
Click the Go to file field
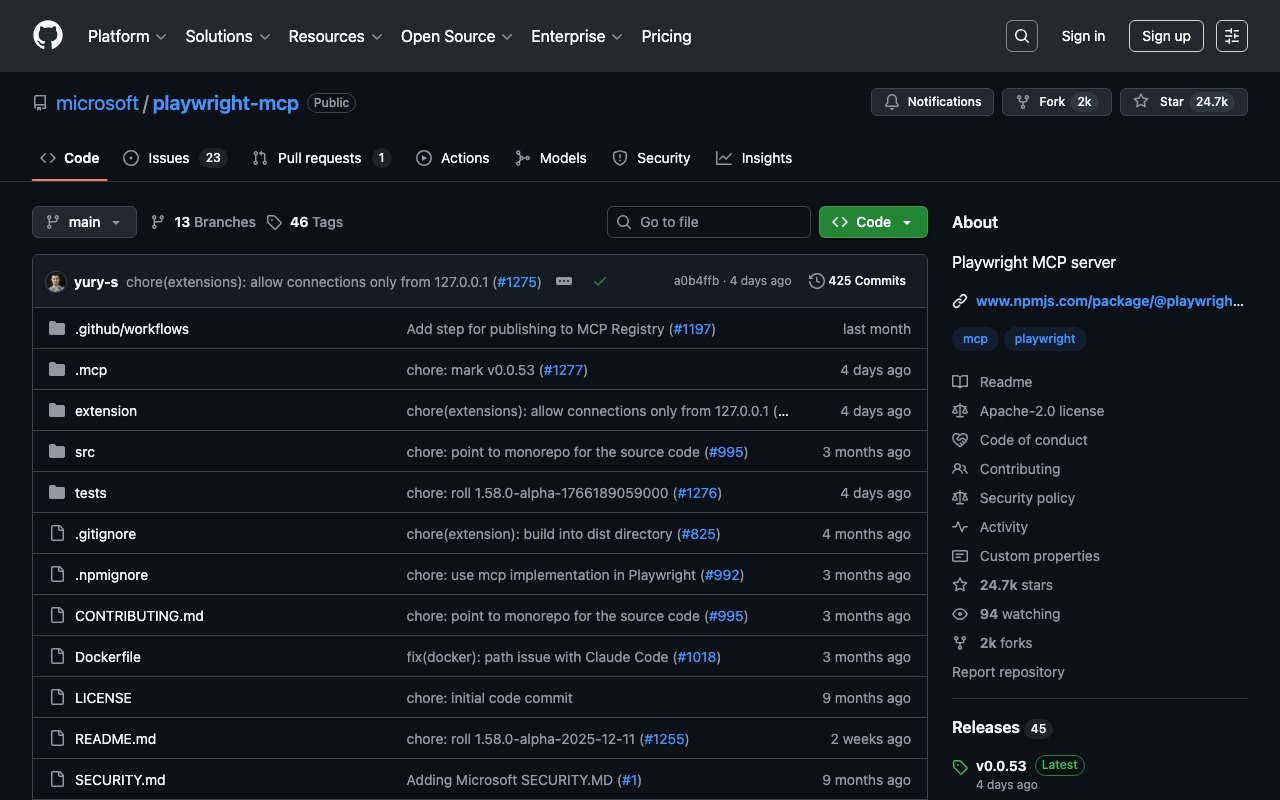[708, 222]
